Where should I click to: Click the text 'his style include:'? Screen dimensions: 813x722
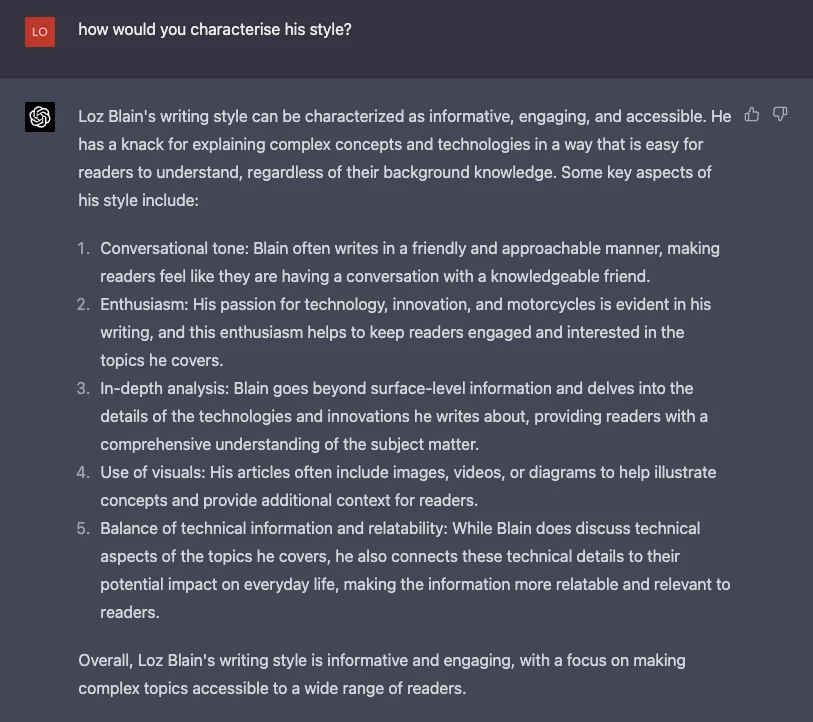point(138,200)
